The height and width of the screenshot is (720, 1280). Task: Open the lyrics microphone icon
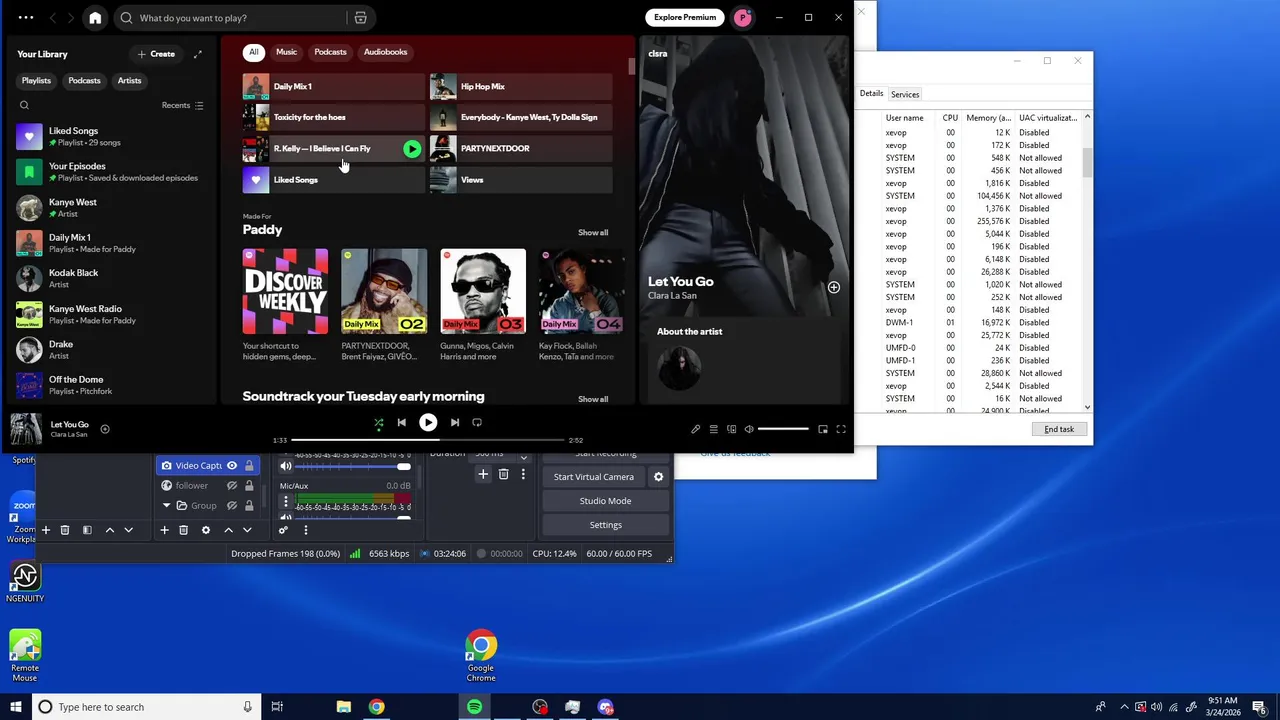point(695,429)
